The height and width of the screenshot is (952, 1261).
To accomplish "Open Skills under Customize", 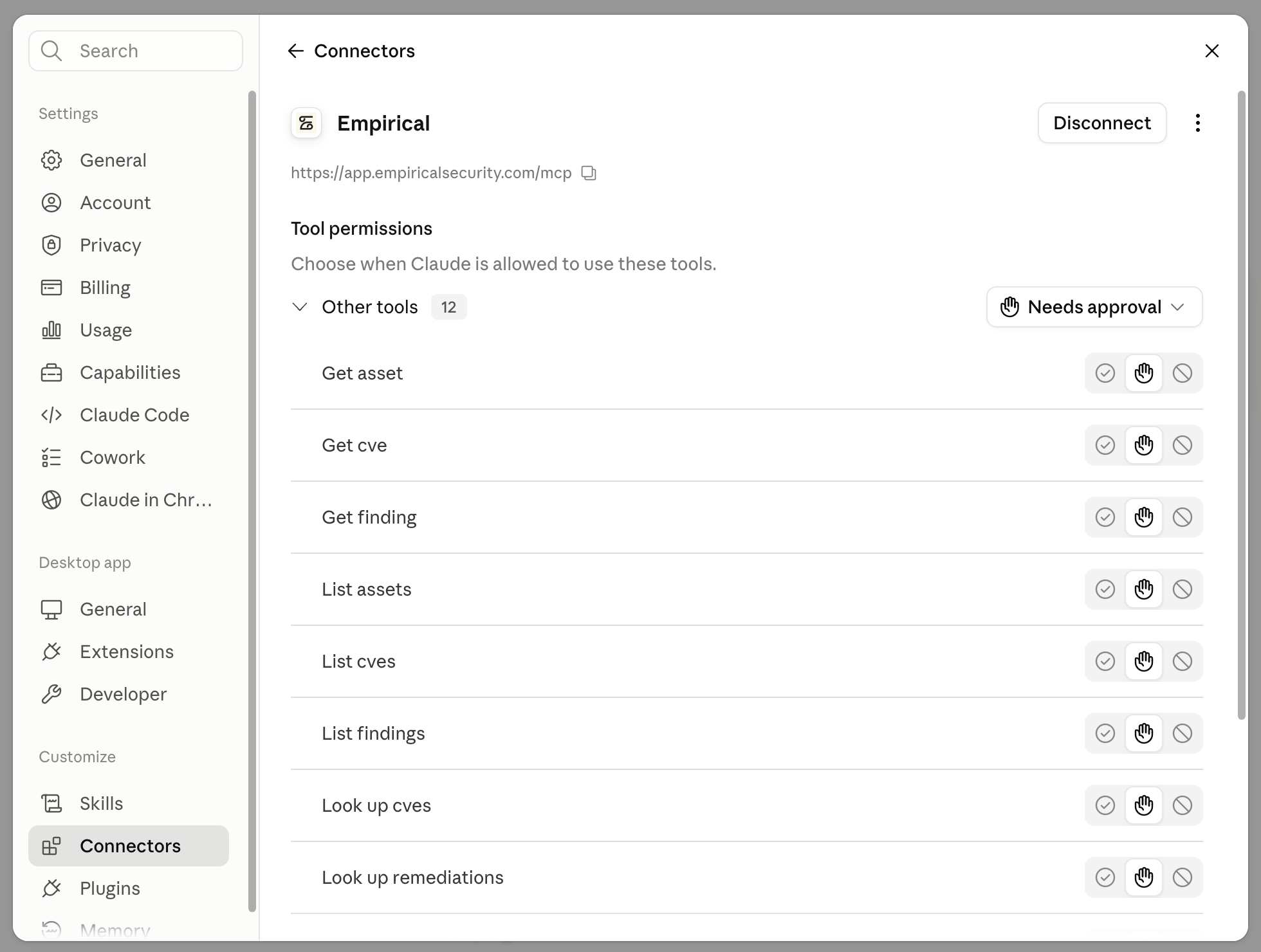I will (x=129, y=803).
